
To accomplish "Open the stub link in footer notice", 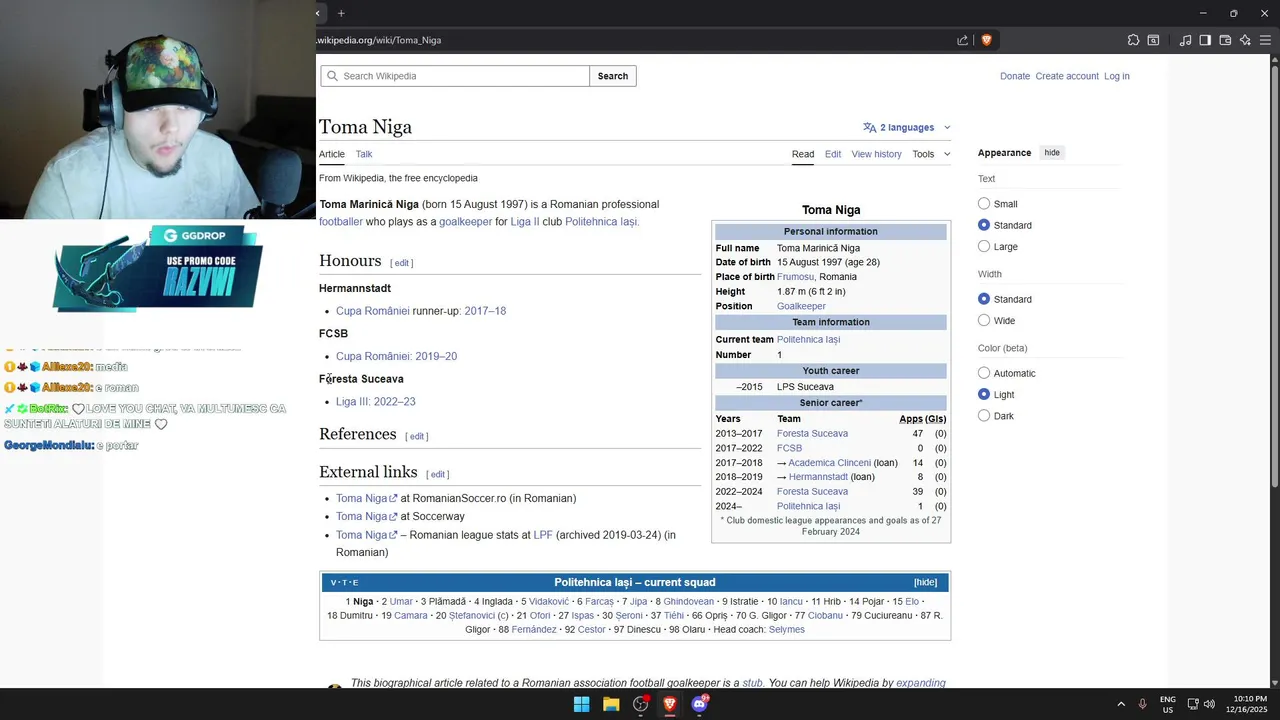I will click(752, 683).
